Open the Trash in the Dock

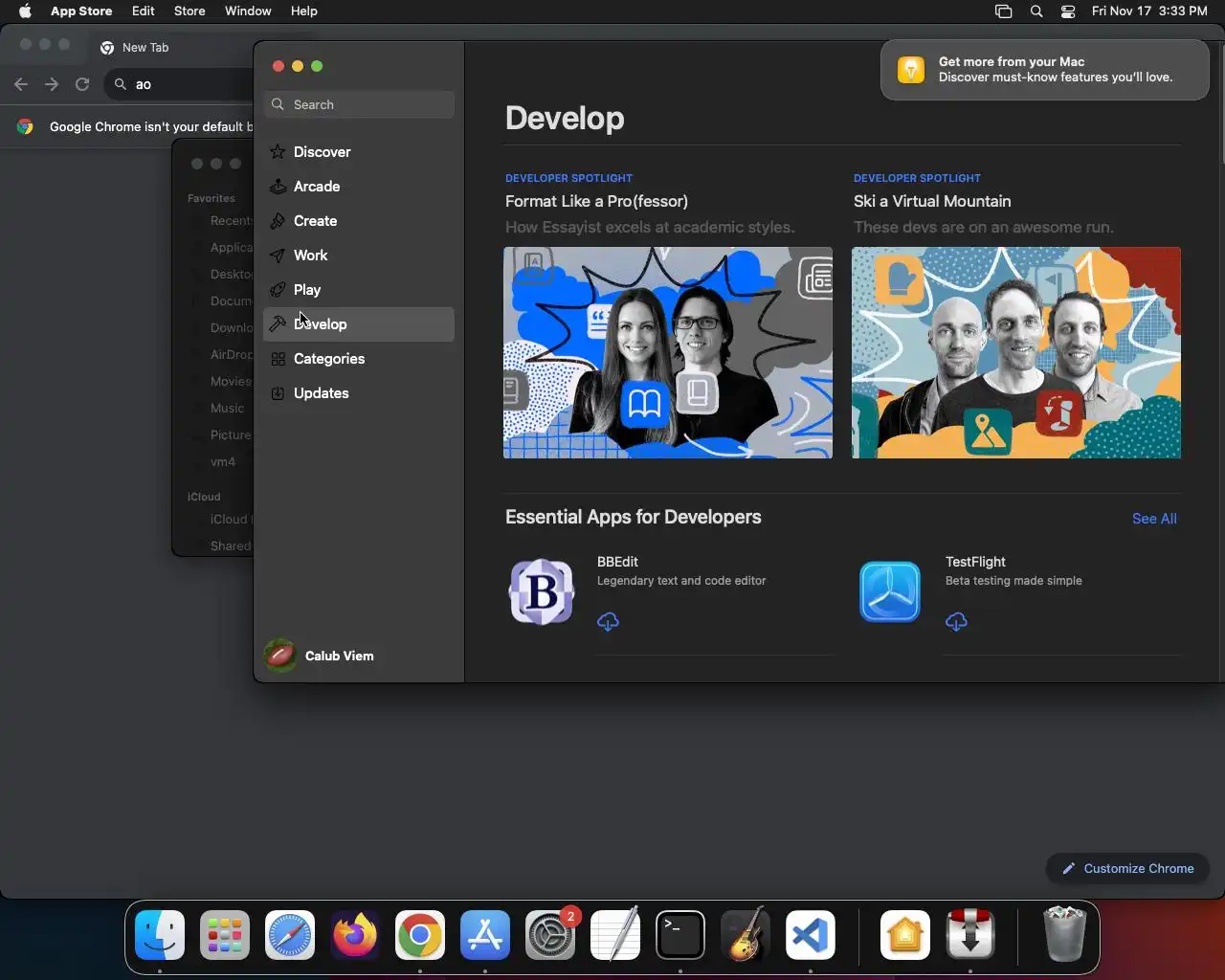[x=1064, y=935]
